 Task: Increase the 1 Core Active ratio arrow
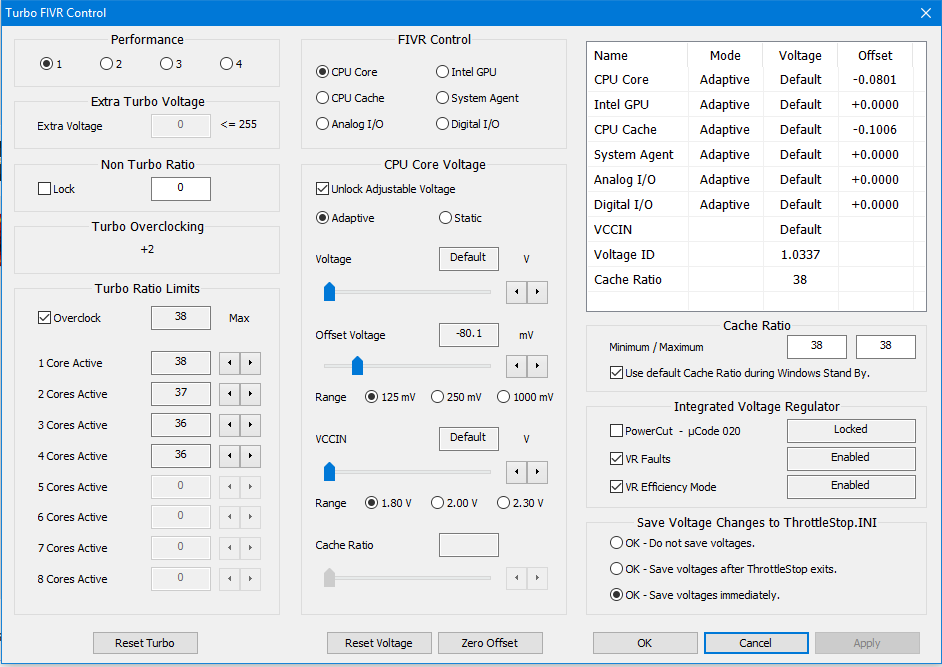point(251,363)
